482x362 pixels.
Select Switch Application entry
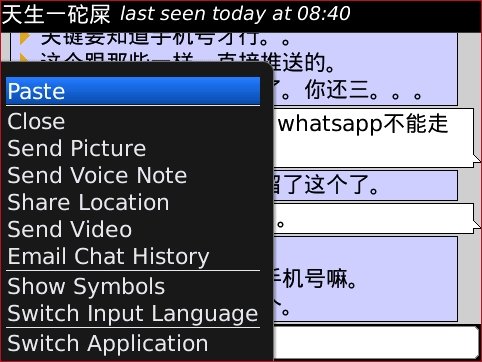coord(133,343)
